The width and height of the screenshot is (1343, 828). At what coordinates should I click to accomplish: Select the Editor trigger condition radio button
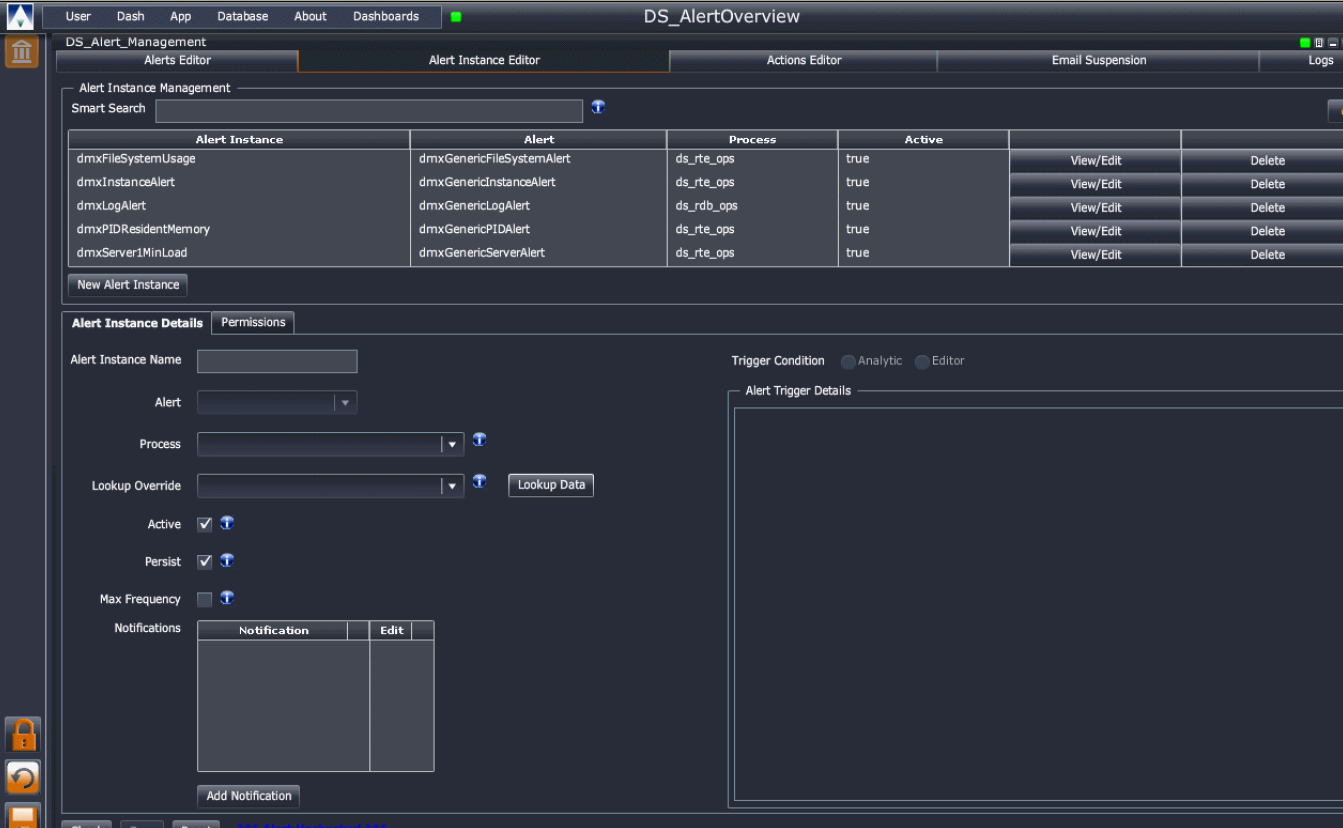[922, 361]
